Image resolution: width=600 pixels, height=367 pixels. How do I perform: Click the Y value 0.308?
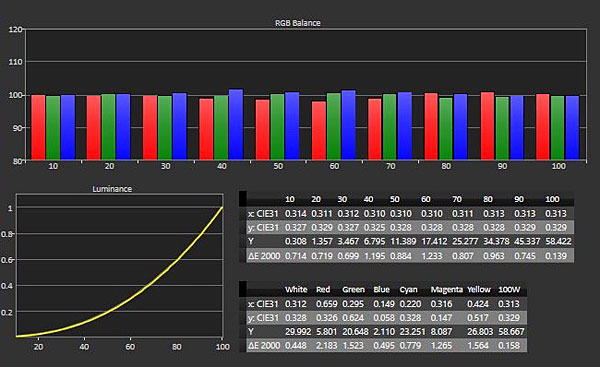tap(296, 241)
